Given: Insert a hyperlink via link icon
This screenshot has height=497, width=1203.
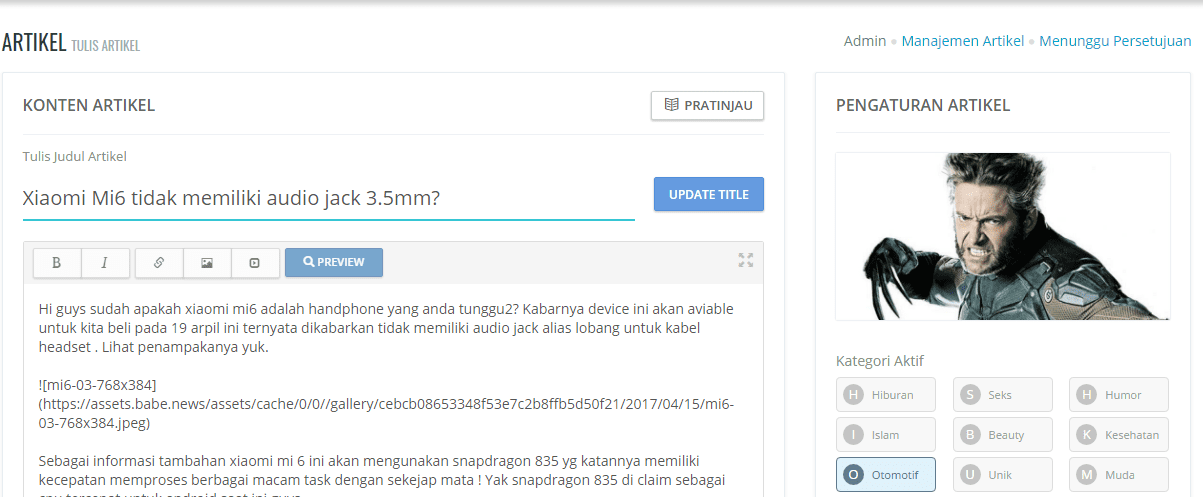Looking at the screenshot, I should tap(159, 263).
